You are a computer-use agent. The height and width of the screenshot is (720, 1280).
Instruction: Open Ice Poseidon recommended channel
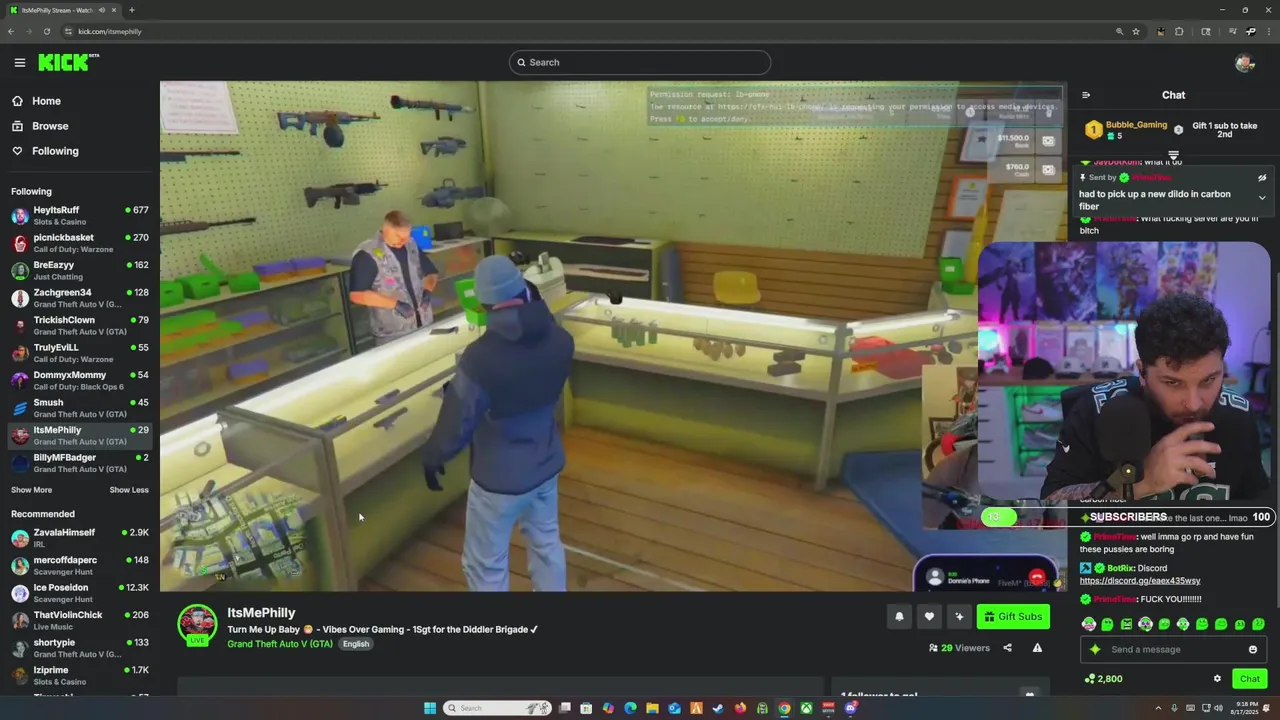80,593
